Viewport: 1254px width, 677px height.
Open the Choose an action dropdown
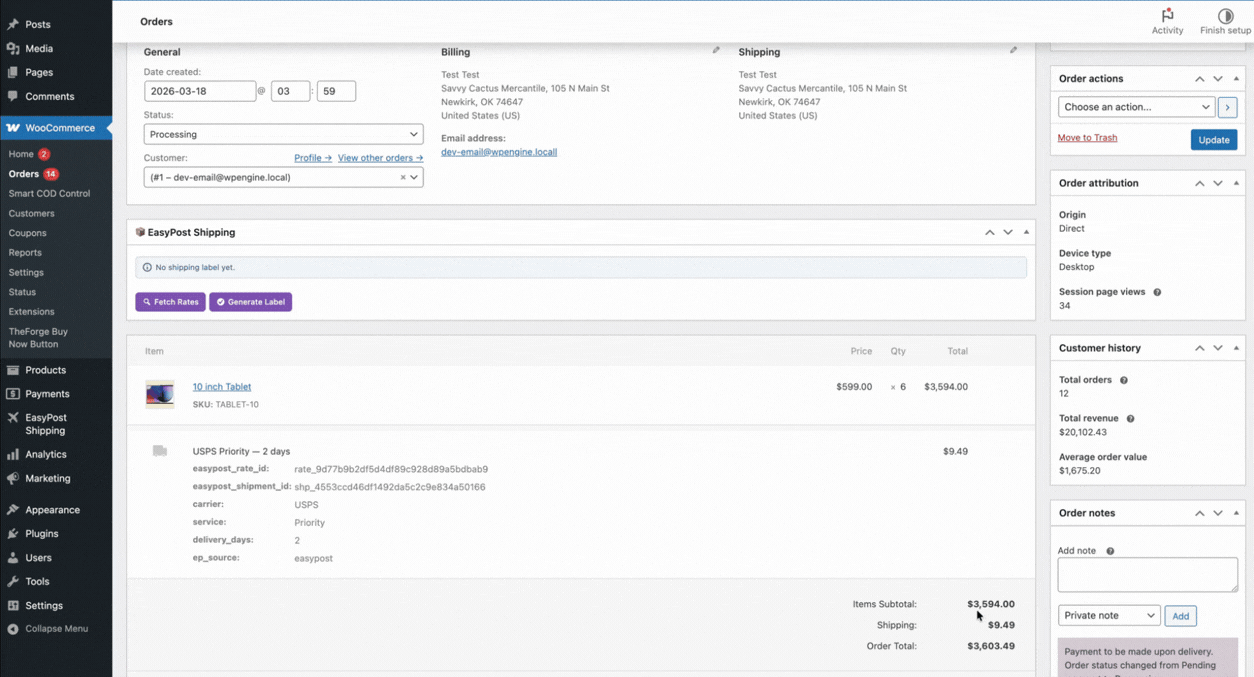(1135, 106)
